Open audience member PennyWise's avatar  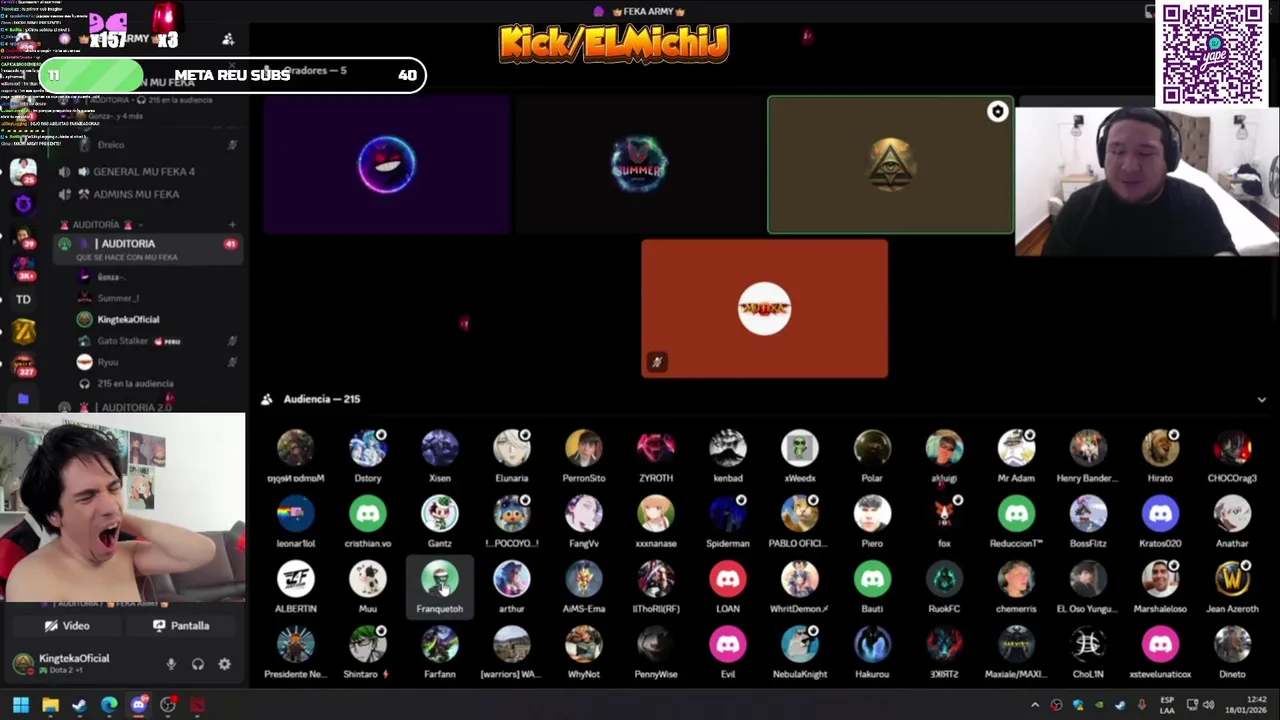[x=656, y=645]
